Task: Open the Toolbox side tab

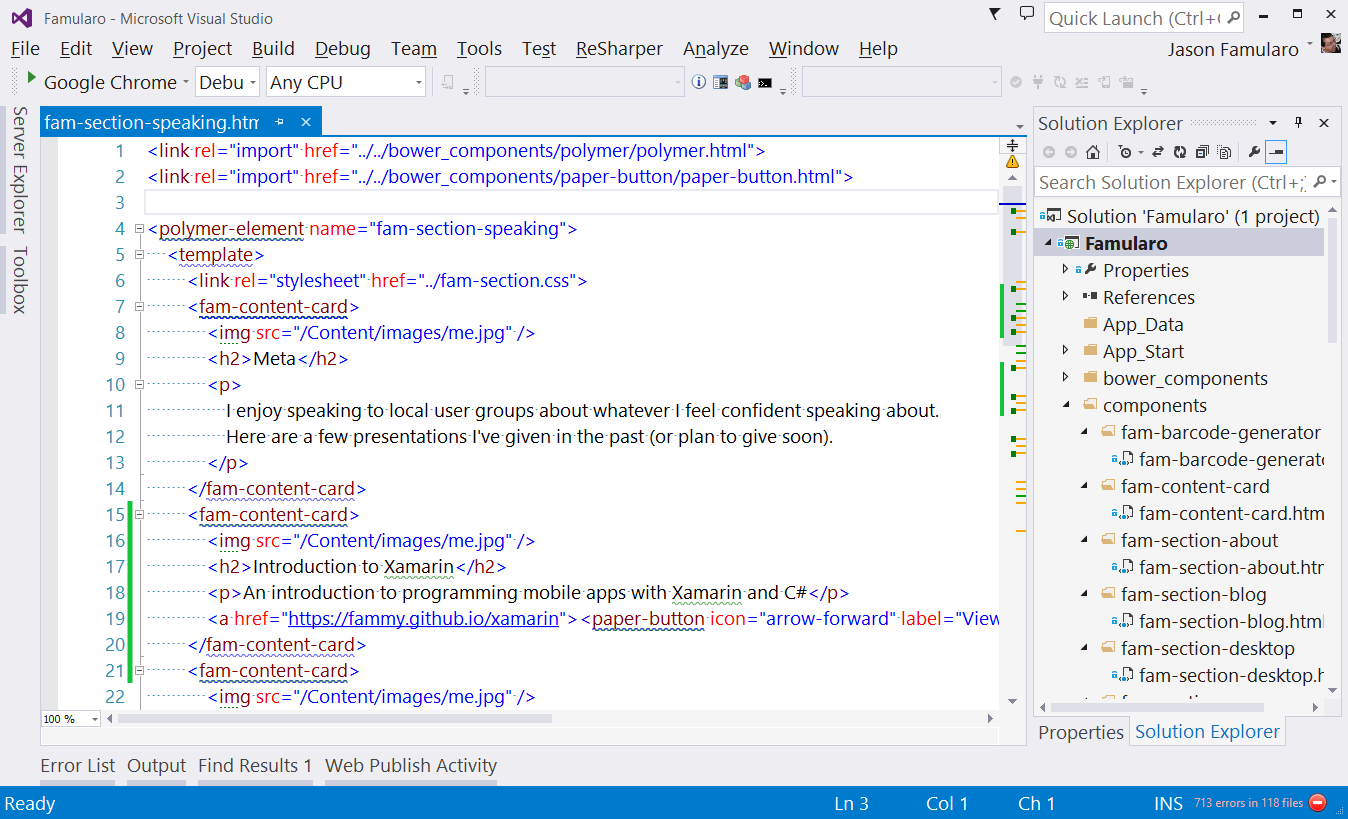Action: [x=20, y=280]
